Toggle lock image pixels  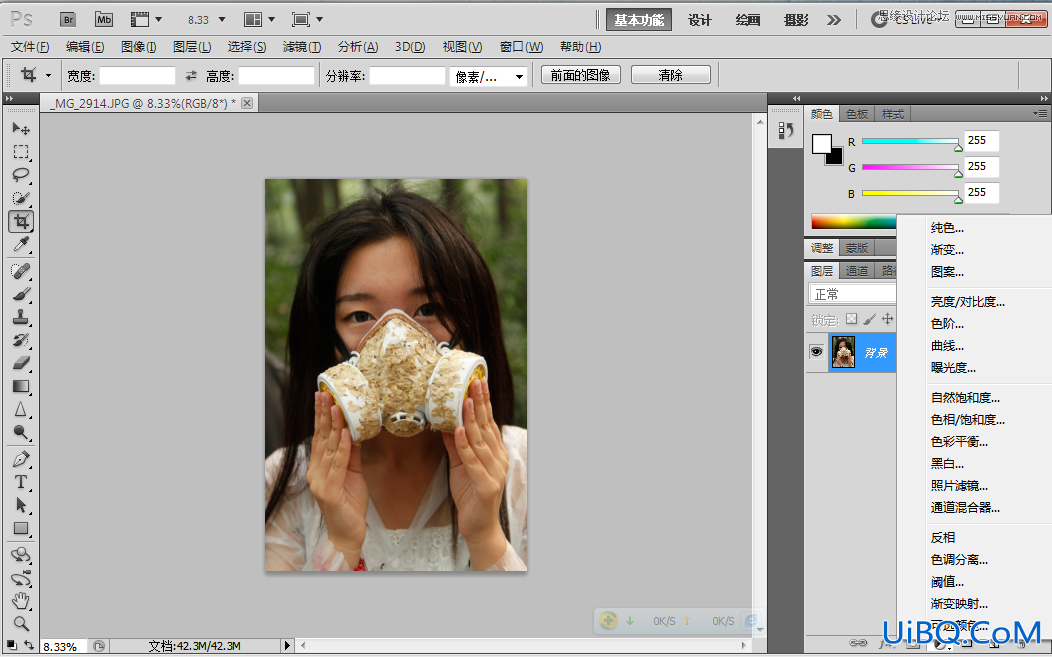(x=870, y=319)
